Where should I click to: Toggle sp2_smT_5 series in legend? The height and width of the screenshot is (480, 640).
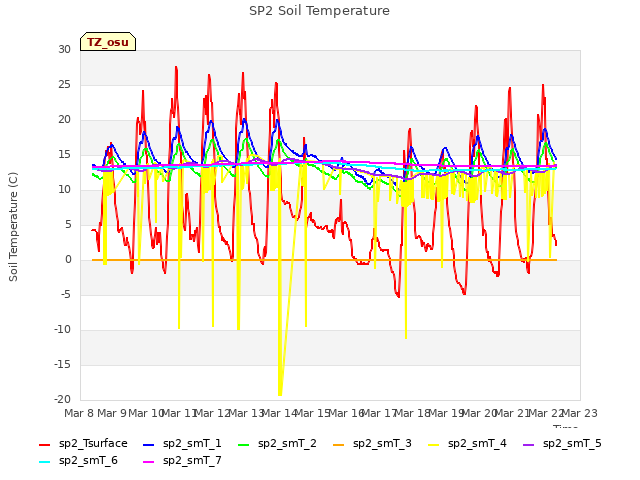tap(562, 444)
